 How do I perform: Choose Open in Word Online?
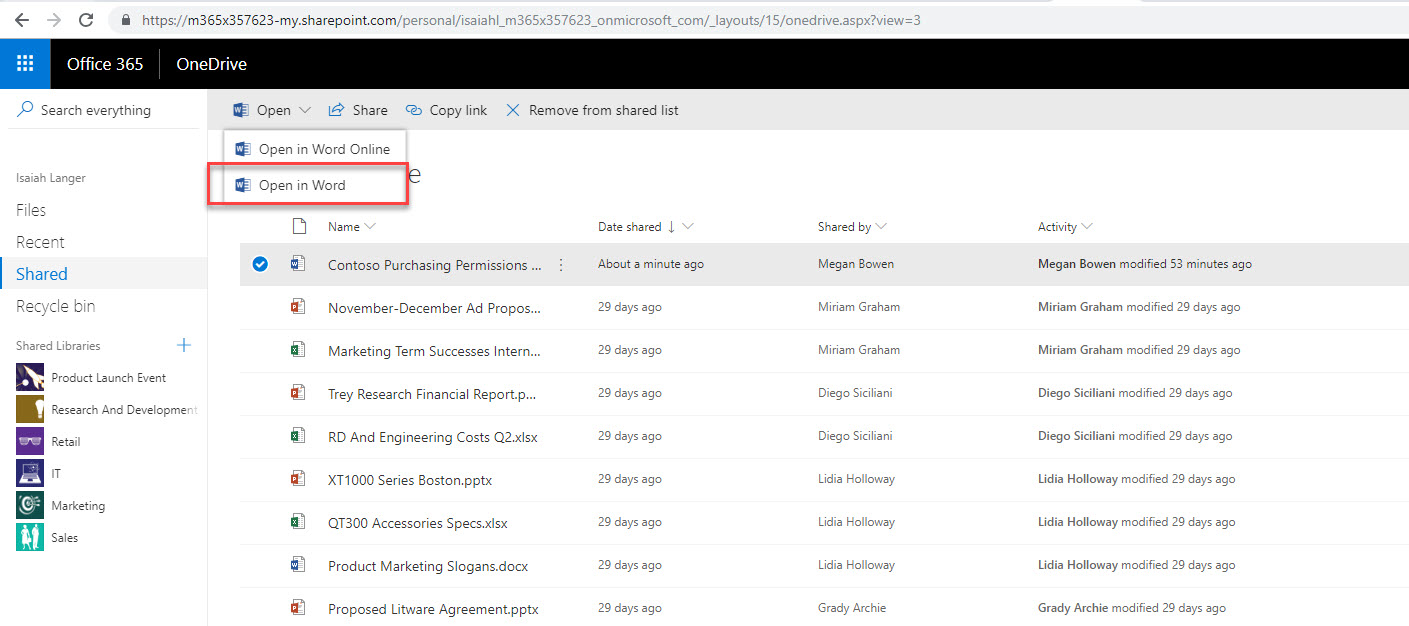pyautogui.click(x=316, y=149)
